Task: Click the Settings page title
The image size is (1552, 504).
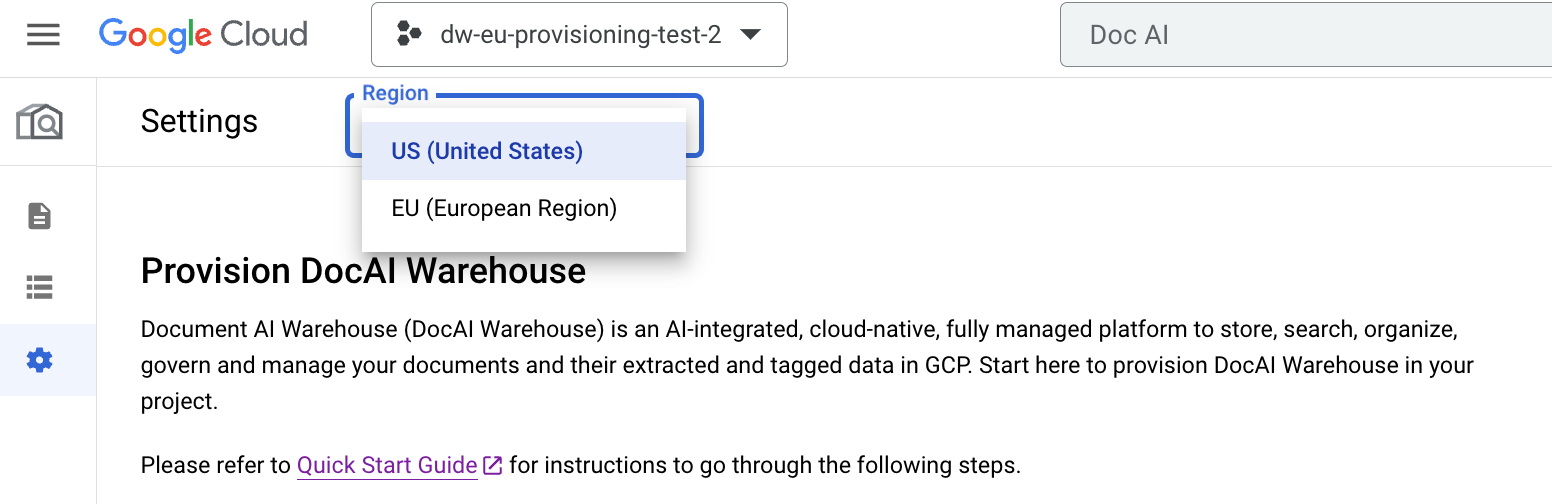Action: point(199,122)
